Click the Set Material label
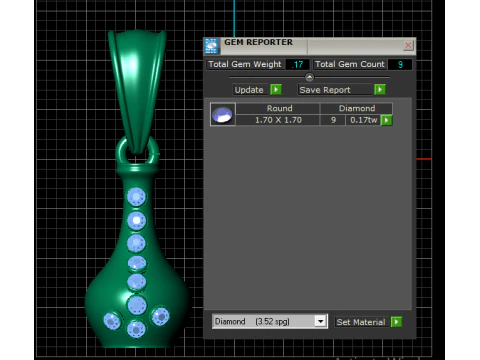The width and height of the screenshot is (480, 360). 361,322
